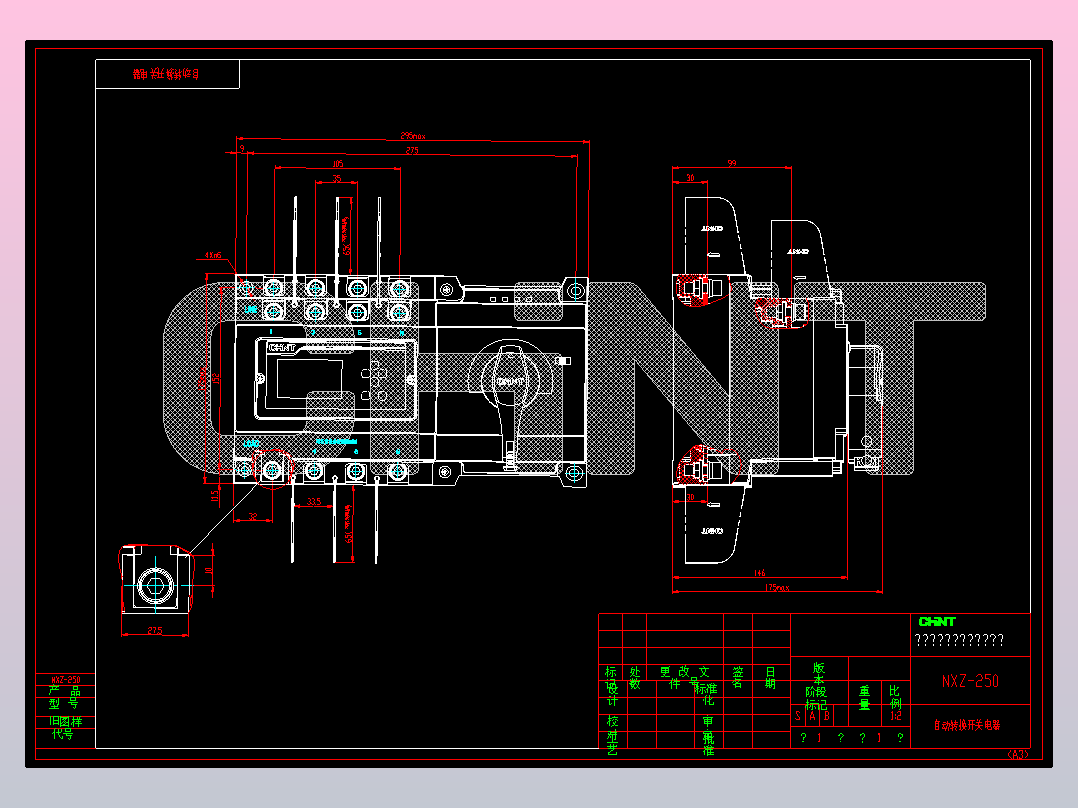Click the "4Xø6" hole callout
The image size is (1078, 808).
point(213,255)
